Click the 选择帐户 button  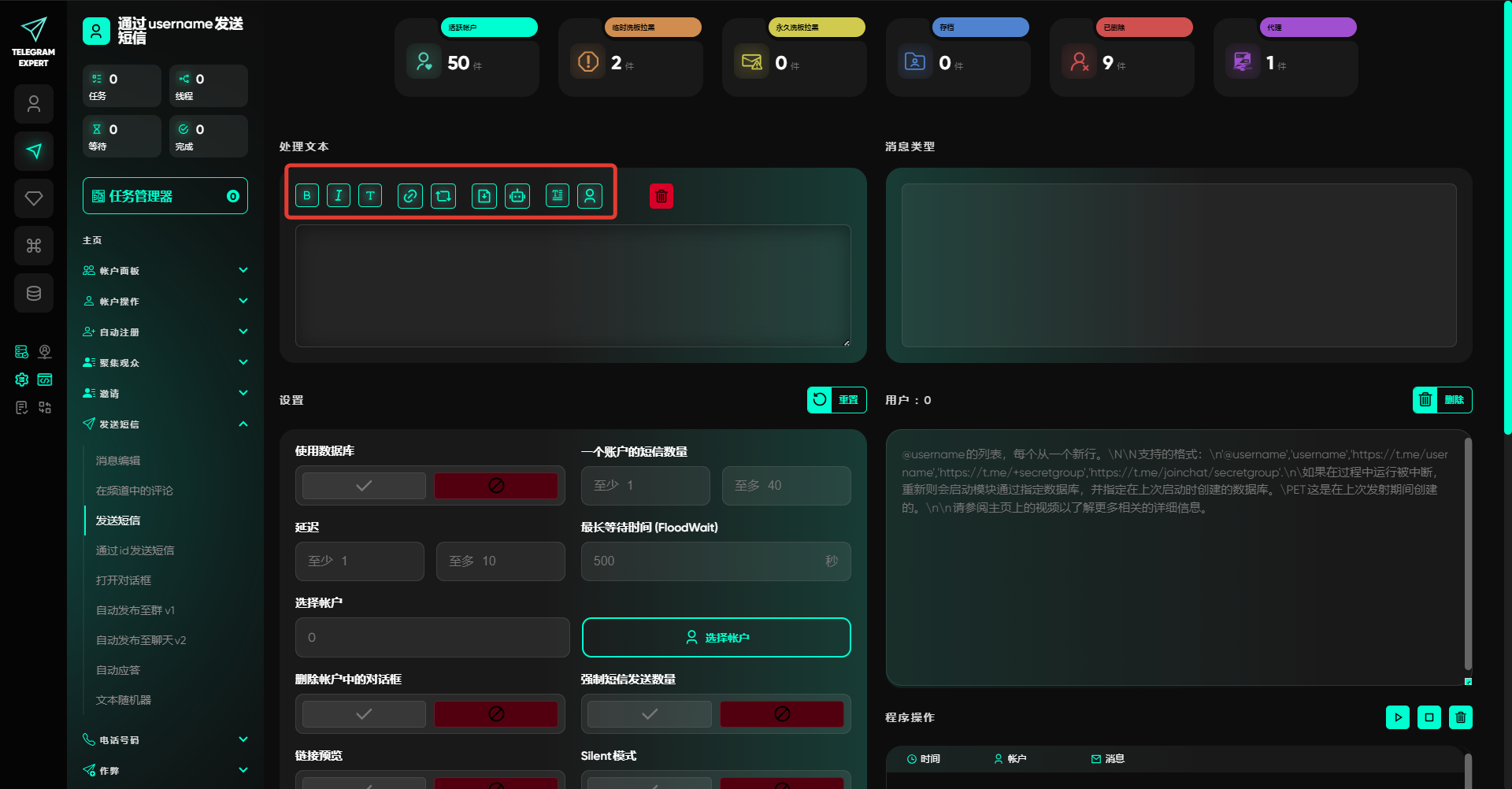pos(716,638)
